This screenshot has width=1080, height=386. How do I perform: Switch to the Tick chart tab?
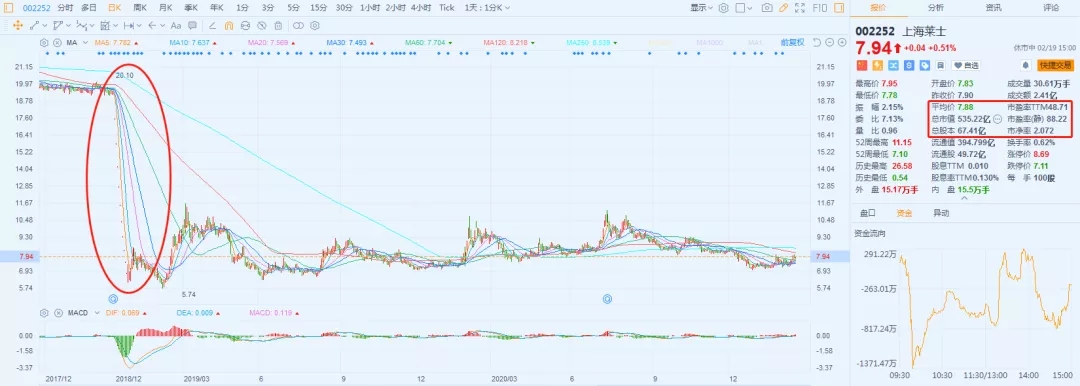coord(447,8)
